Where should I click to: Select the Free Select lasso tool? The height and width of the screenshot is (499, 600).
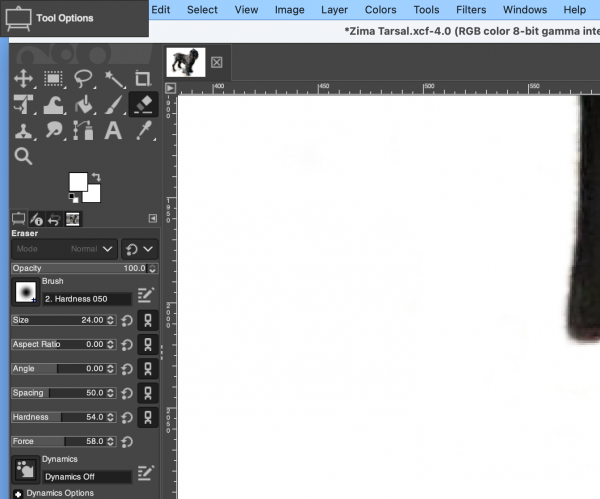click(x=83, y=79)
